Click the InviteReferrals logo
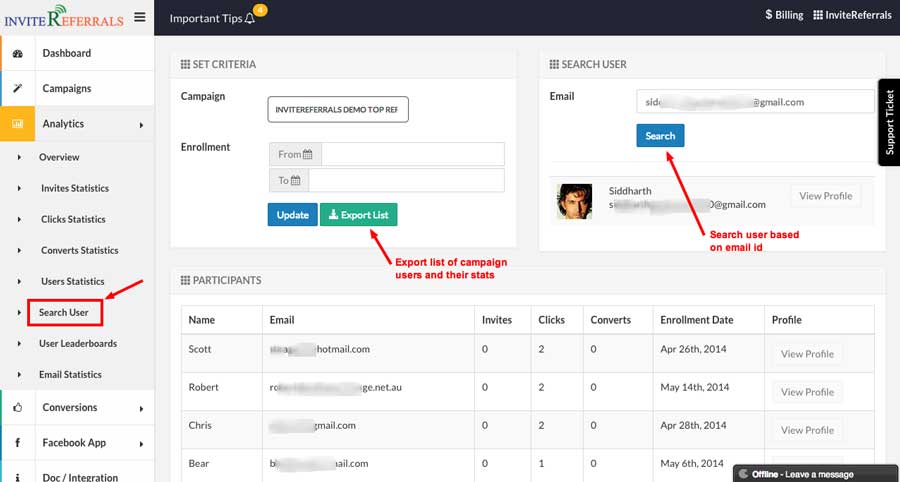The height and width of the screenshot is (482, 900). click(x=64, y=17)
